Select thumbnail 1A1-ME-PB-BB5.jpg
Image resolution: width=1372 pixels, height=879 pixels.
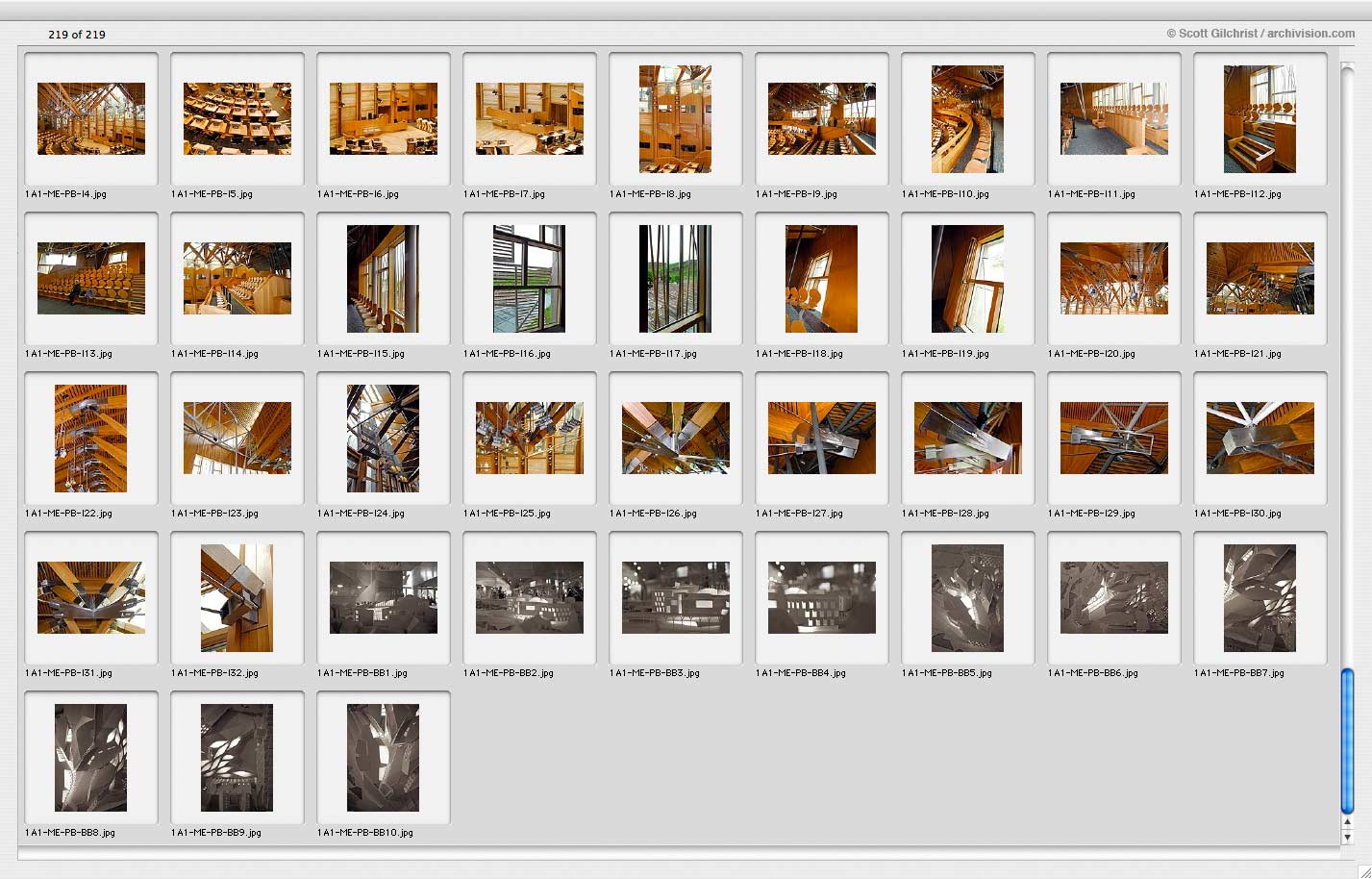(x=968, y=598)
